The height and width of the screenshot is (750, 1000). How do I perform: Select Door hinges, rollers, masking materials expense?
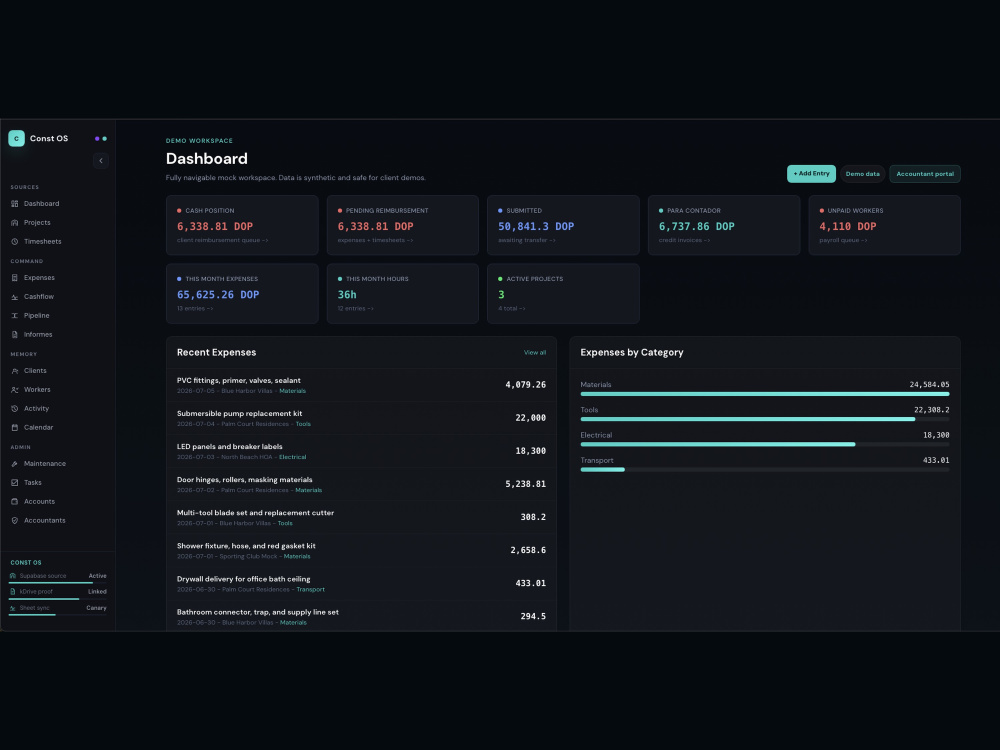click(x=361, y=485)
